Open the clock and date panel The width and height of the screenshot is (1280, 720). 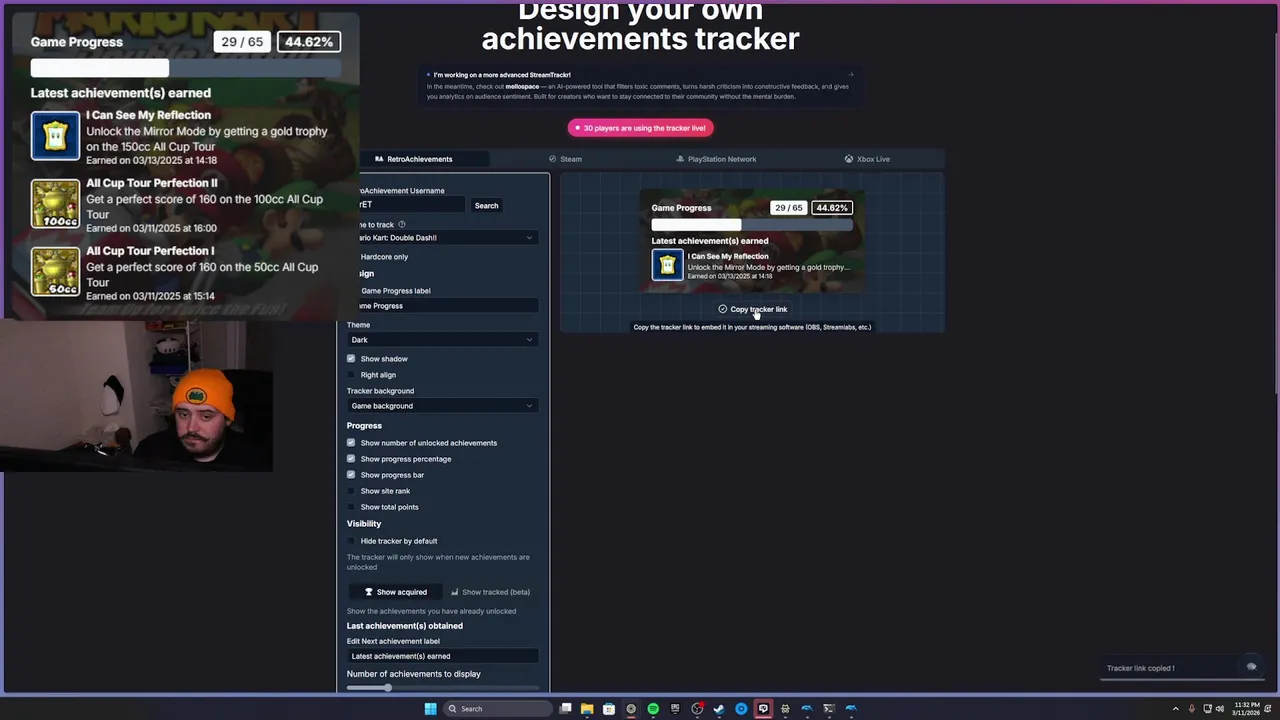coord(1246,709)
